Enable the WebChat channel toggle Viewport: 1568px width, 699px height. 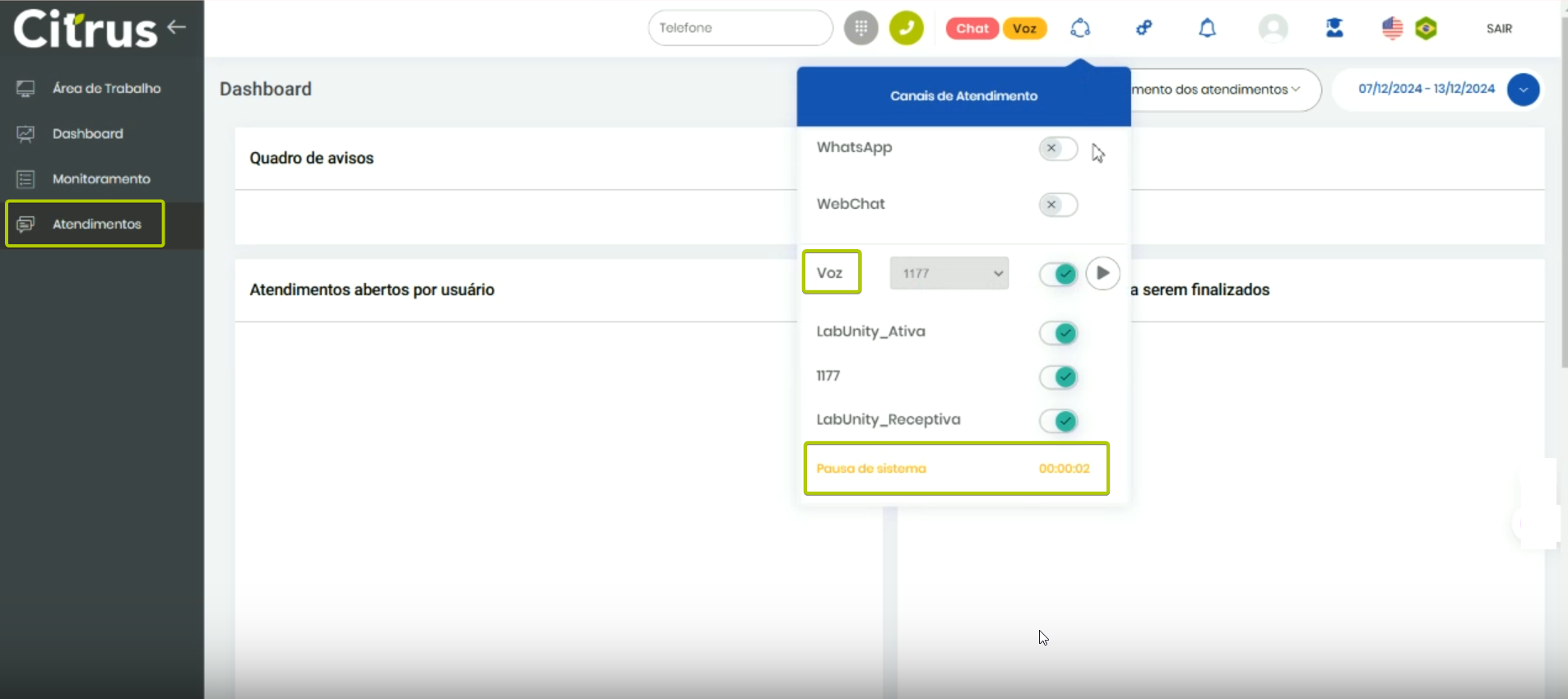1058,205
